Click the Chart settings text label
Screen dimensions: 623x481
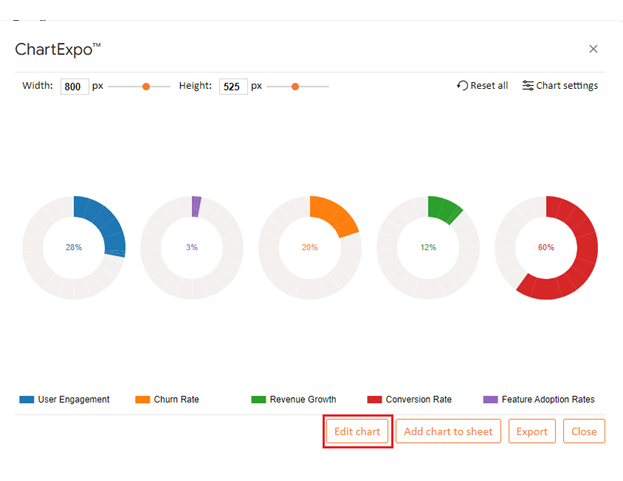coord(567,85)
